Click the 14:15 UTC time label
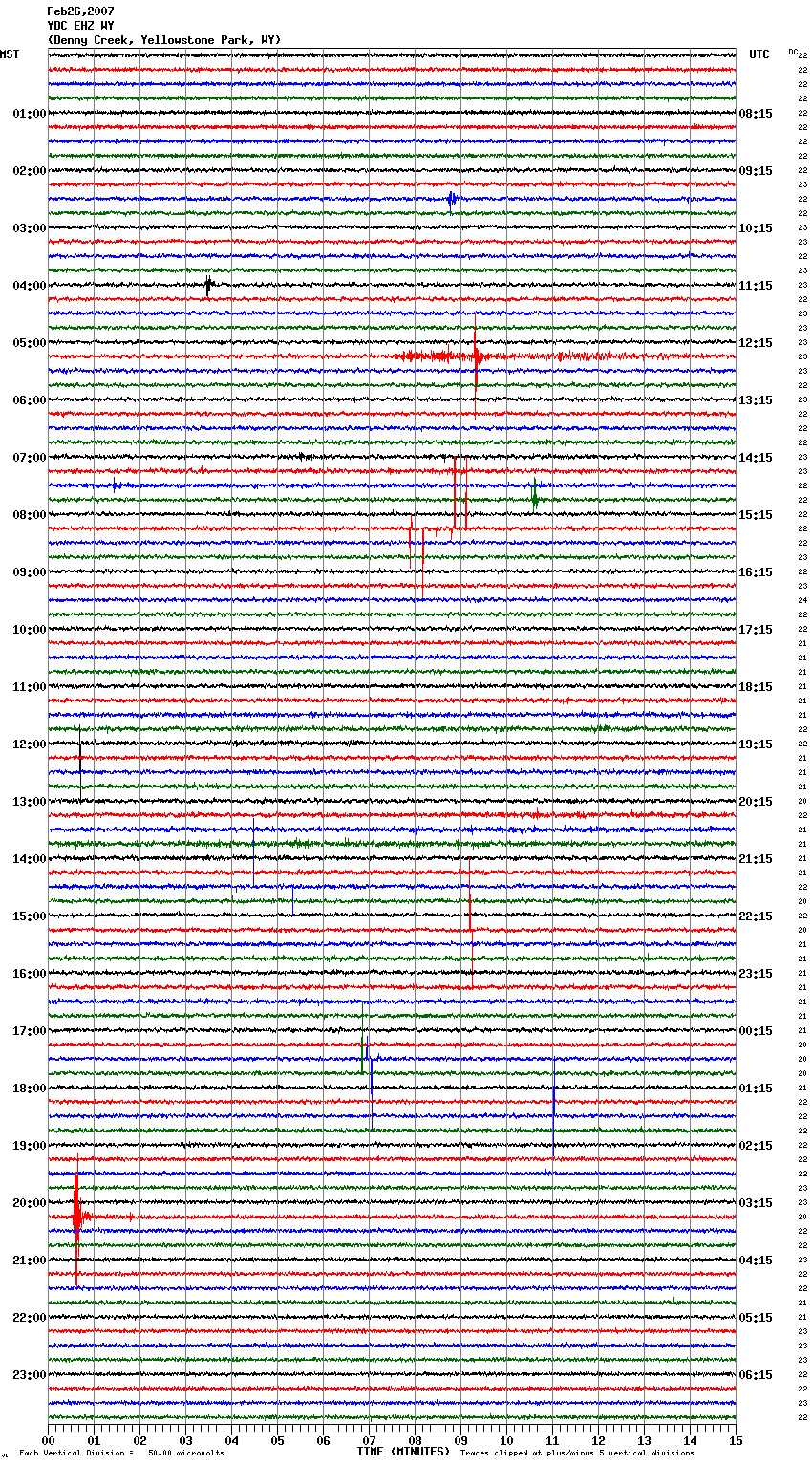Viewport: 812px width, 1466px height. click(756, 458)
